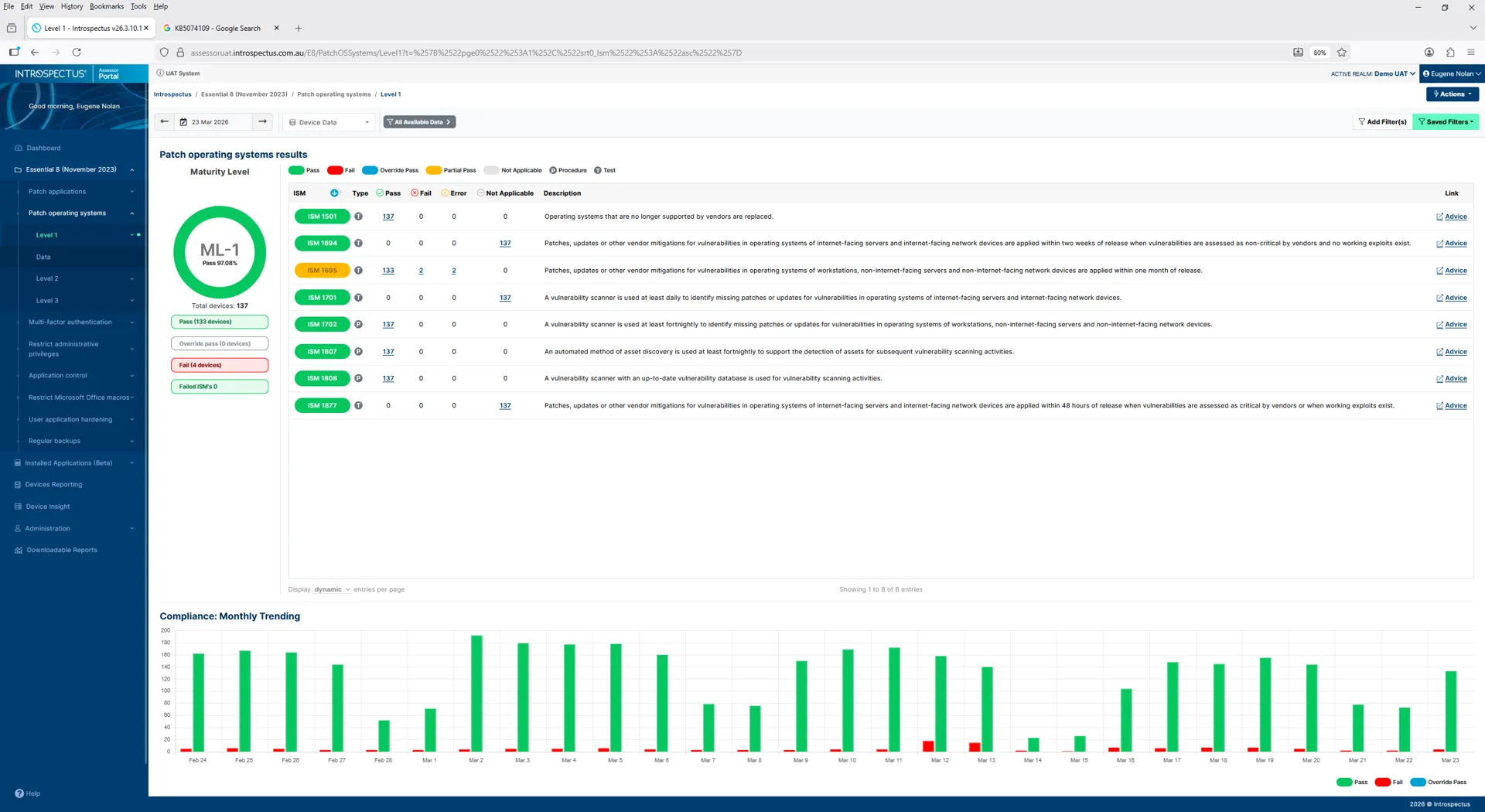Toggle Pass series in trending chart legend

1352,782
